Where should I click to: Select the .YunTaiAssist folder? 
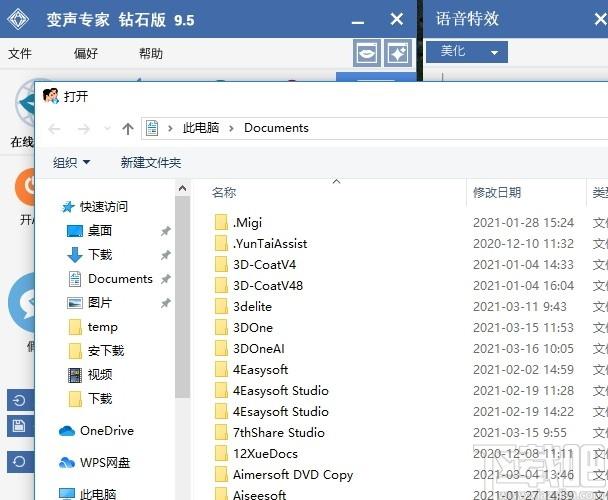[261, 243]
